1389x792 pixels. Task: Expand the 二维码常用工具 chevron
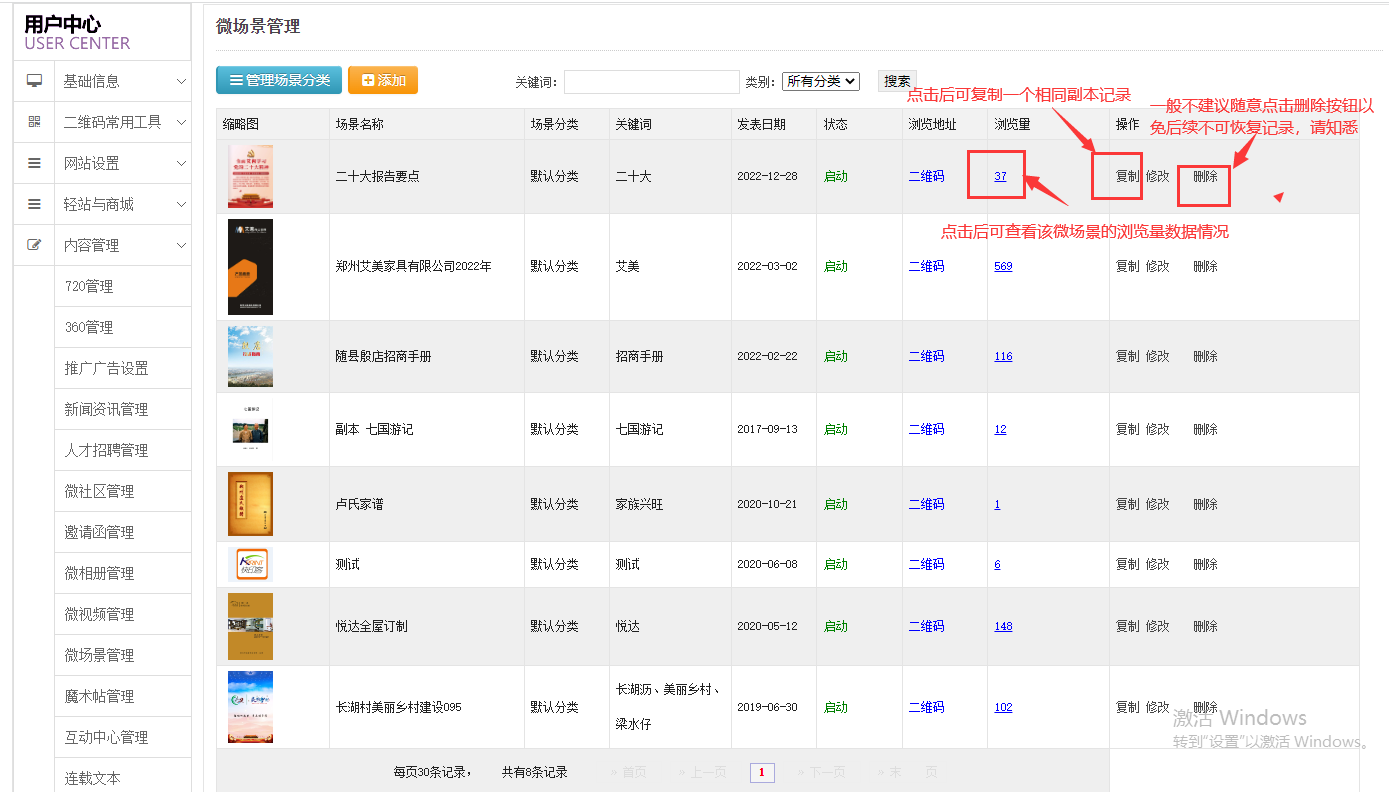point(181,122)
